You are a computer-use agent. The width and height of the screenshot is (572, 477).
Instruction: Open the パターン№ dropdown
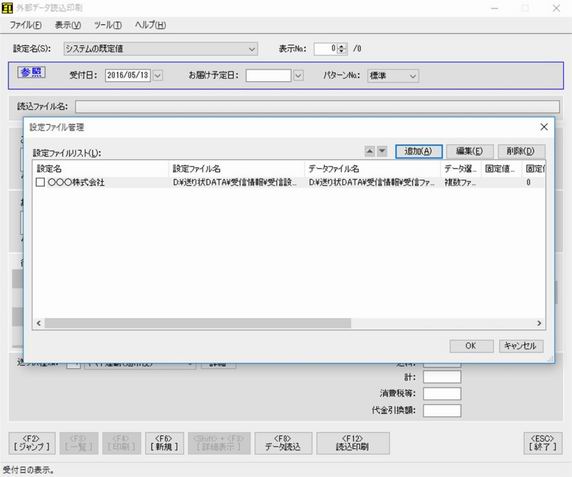point(413,76)
